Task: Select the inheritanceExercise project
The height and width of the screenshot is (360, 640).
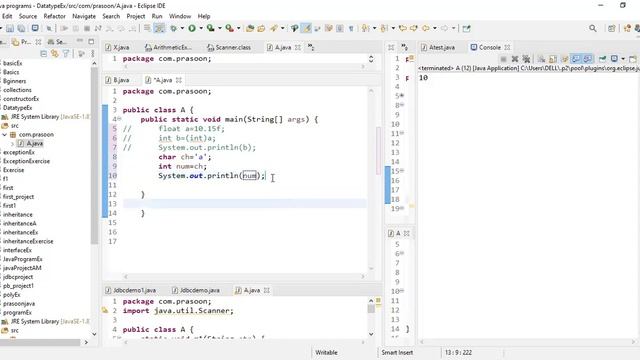Action: click(28, 241)
